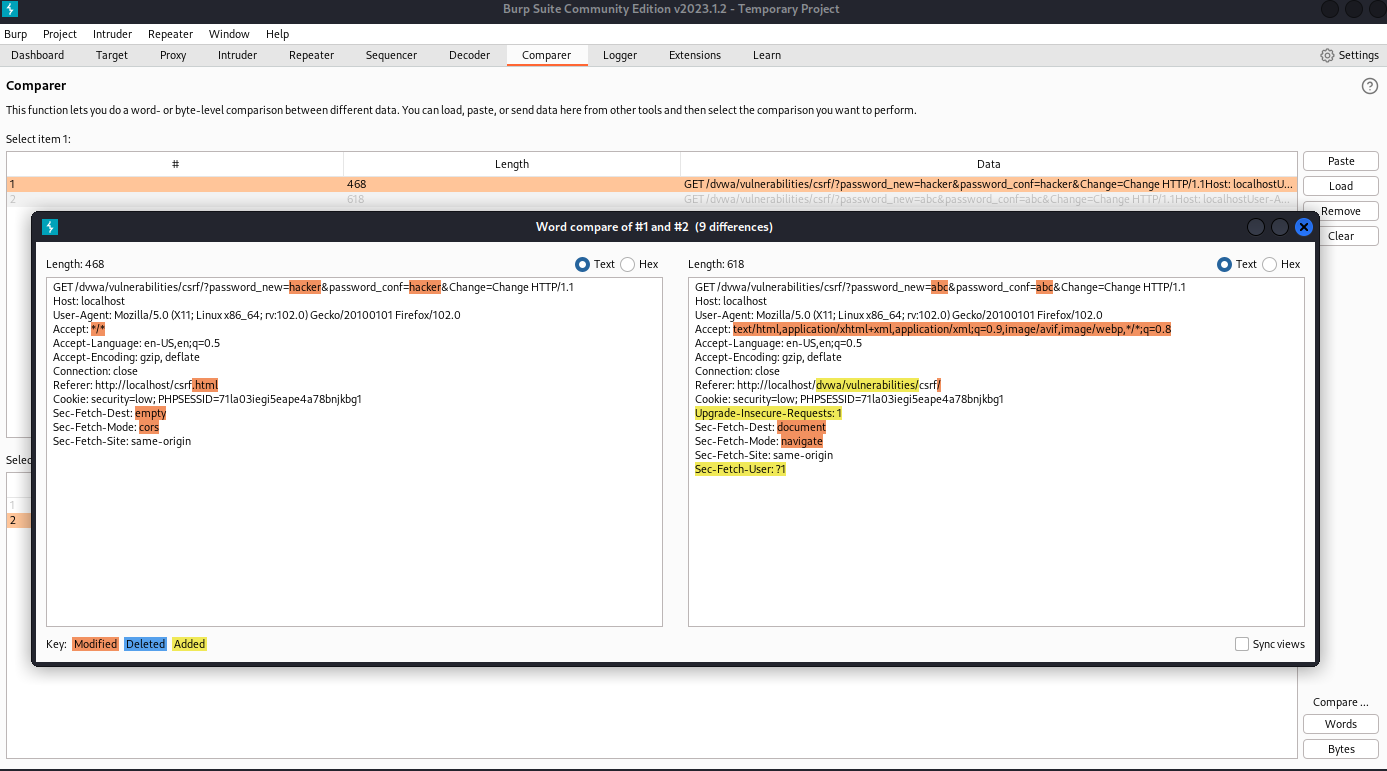
Task: Select Hex view for right pane (Length: 618)
Action: pyautogui.click(x=1270, y=264)
